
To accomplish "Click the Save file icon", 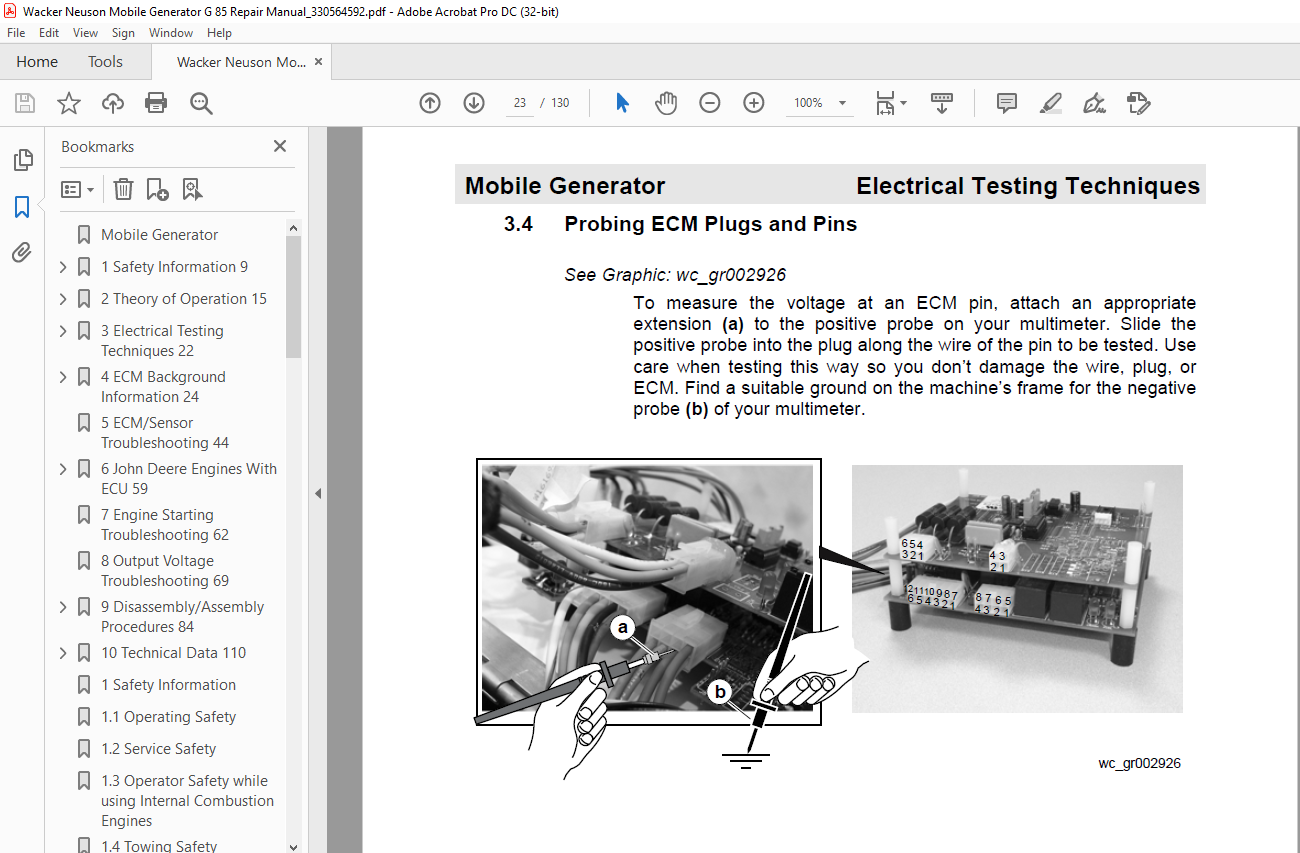I will (25, 103).
